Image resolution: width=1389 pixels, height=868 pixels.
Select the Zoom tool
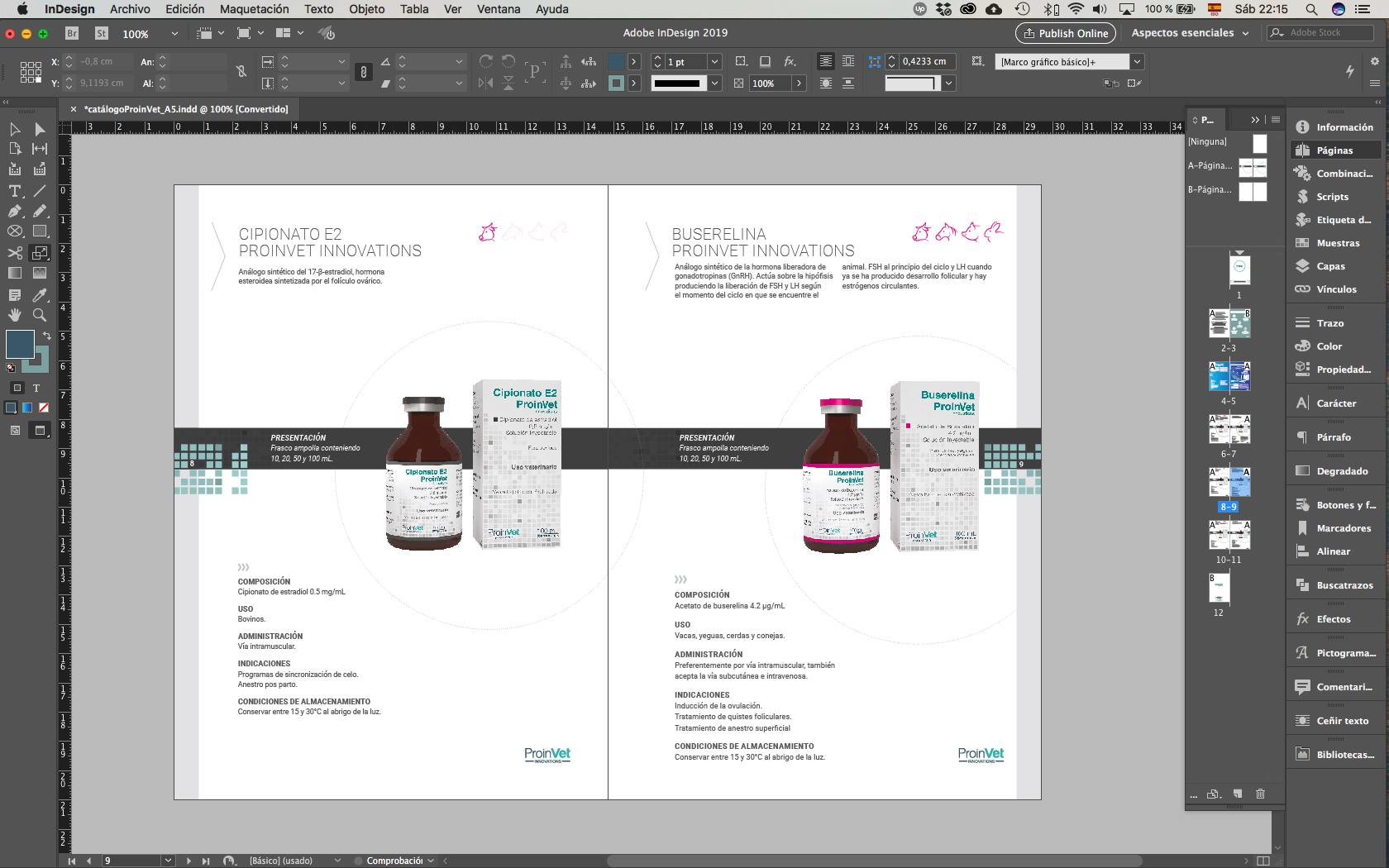40,315
